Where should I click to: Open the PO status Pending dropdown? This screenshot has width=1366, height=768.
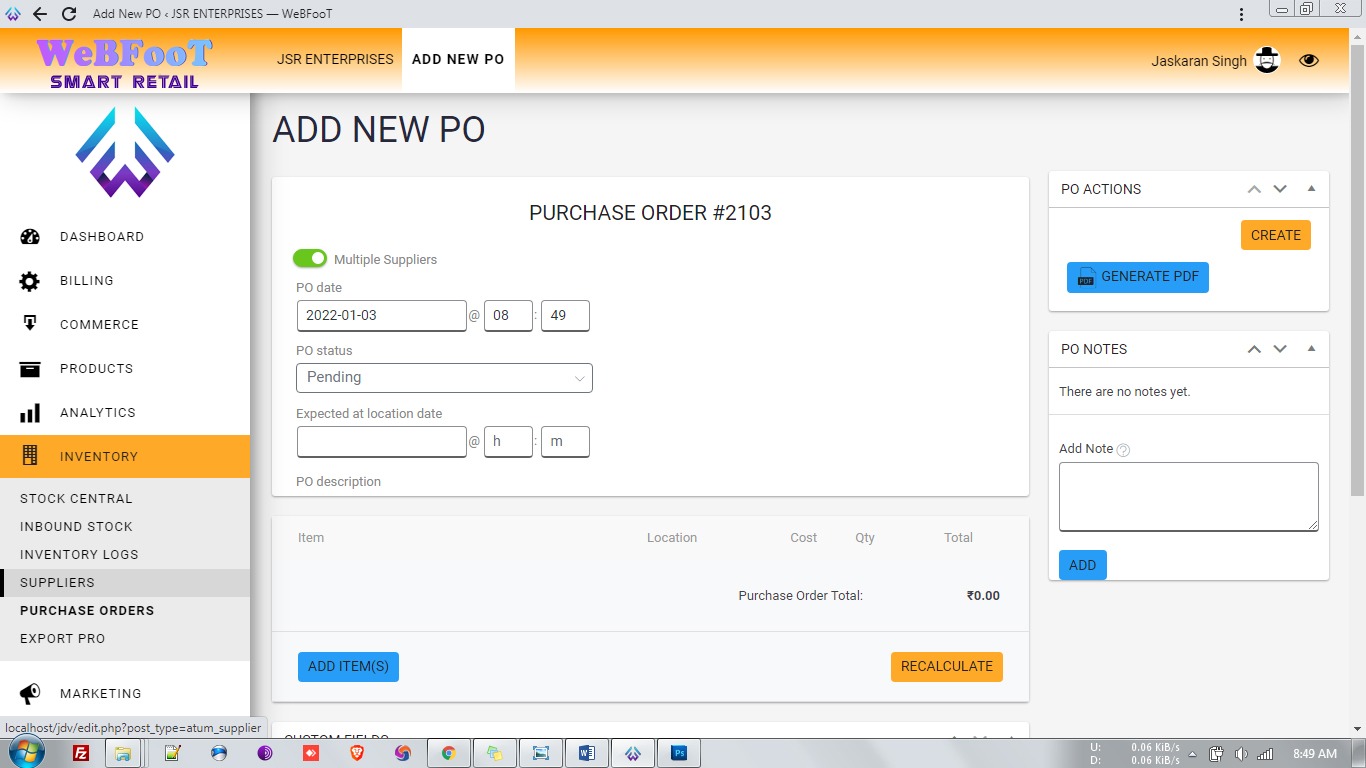[444, 378]
